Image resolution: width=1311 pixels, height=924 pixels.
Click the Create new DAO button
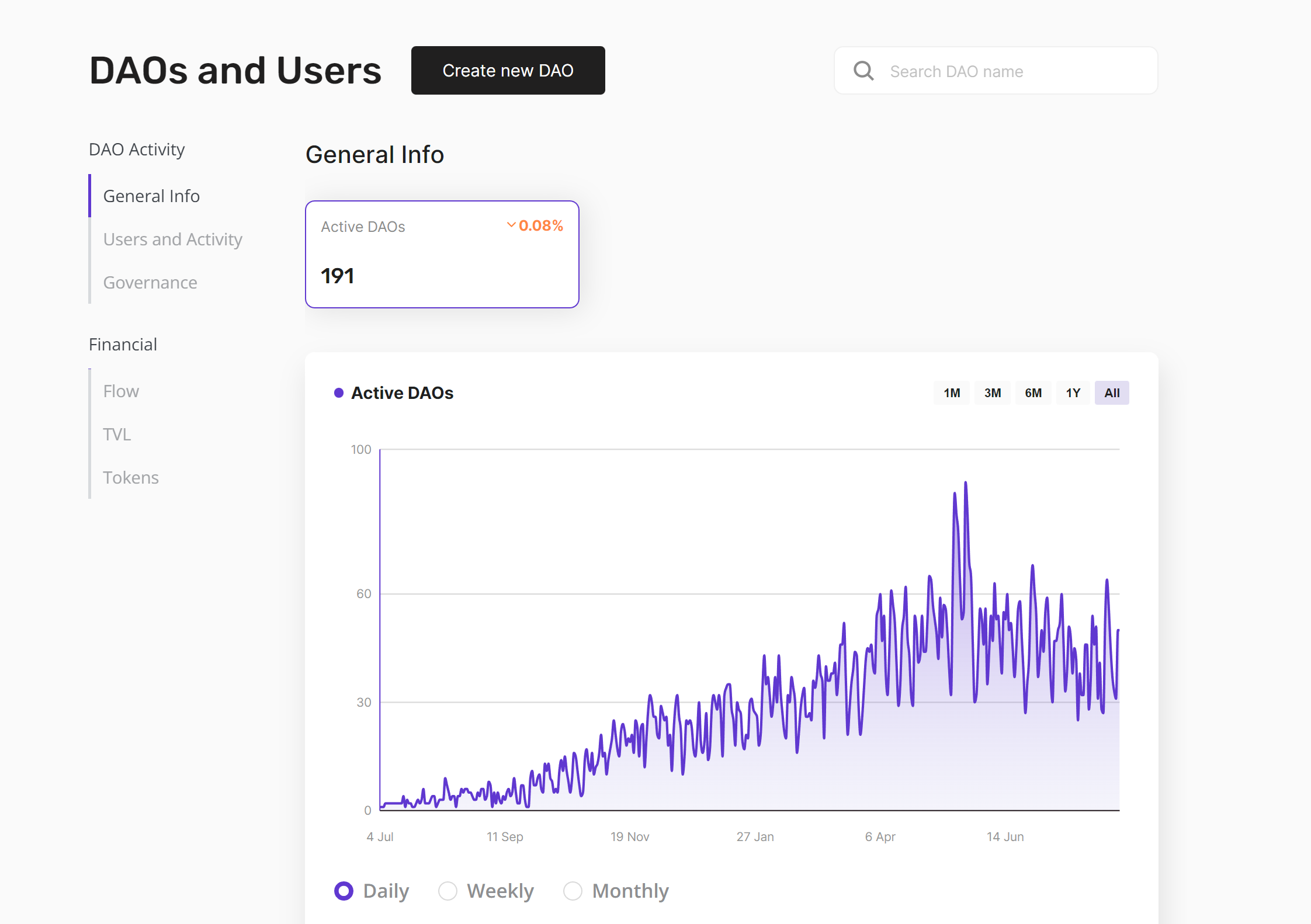[508, 70]
